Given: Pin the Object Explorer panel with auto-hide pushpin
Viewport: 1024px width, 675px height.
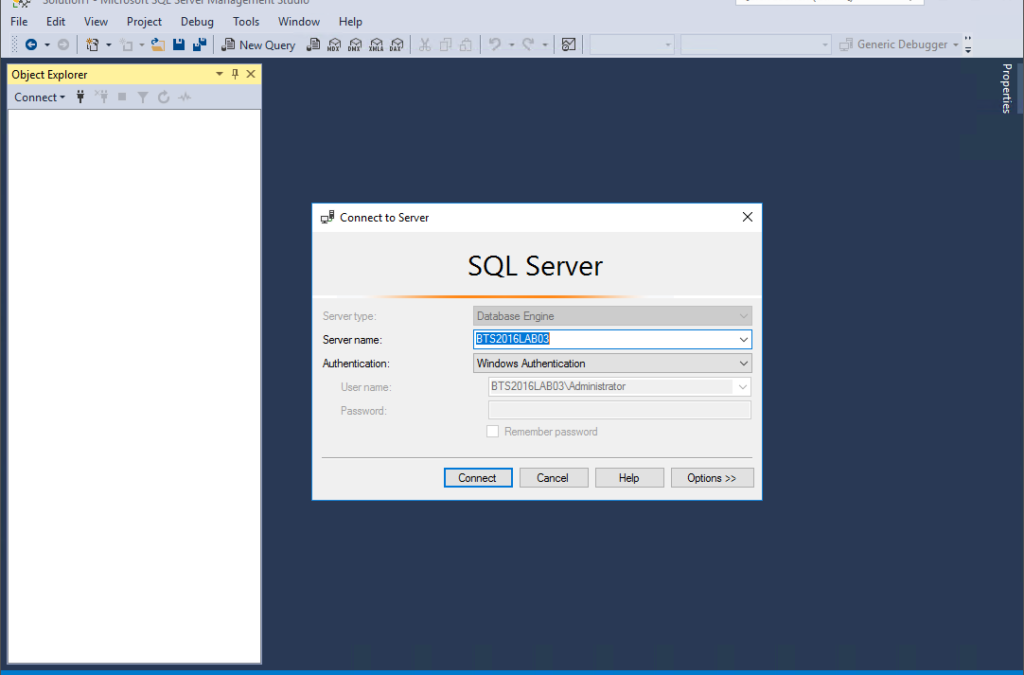Looking at the screenshot, I should coord(235,74).
